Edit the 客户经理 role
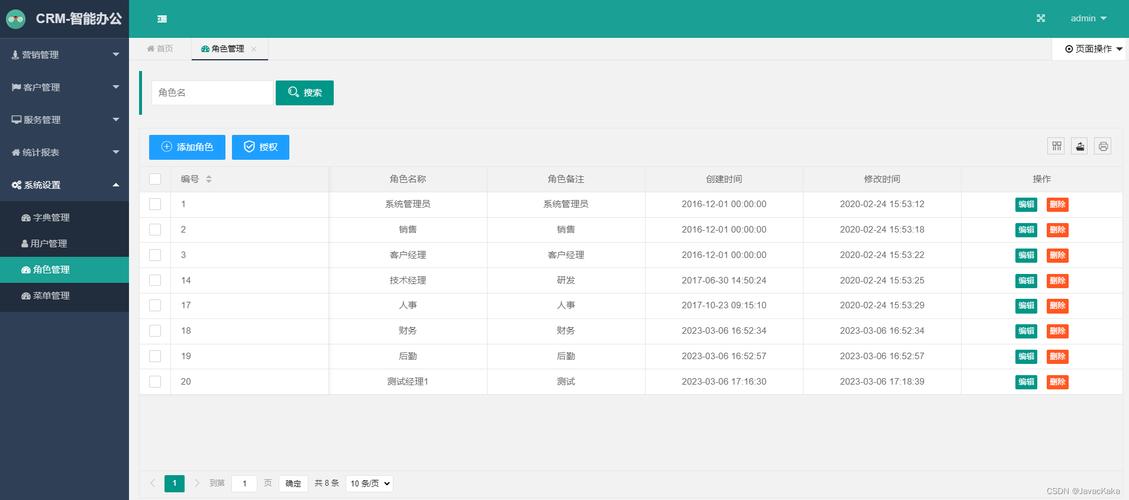Image resolution: width=1129 pixels, height=500 pixels. [x=1026, y=255]
